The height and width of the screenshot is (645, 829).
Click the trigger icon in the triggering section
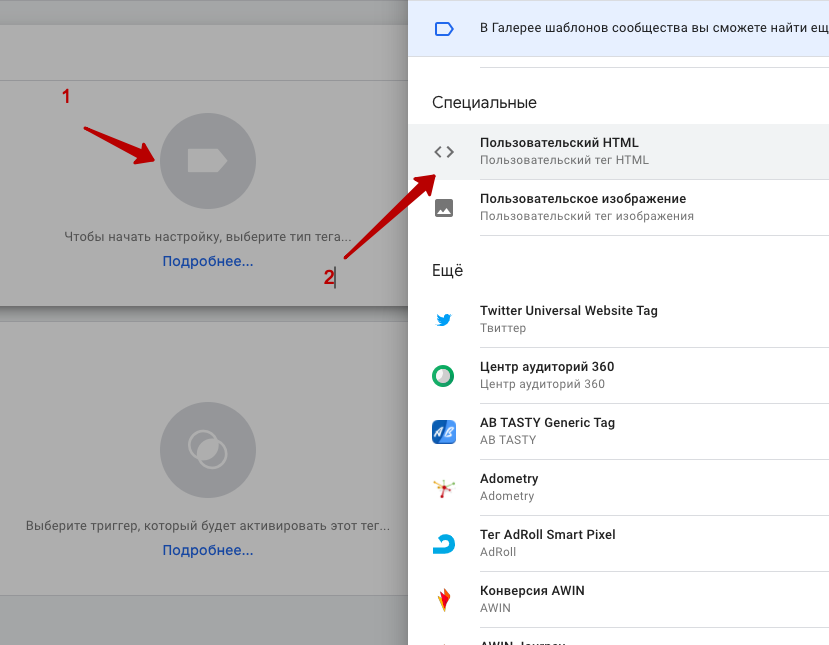click(x=208, y=450)
